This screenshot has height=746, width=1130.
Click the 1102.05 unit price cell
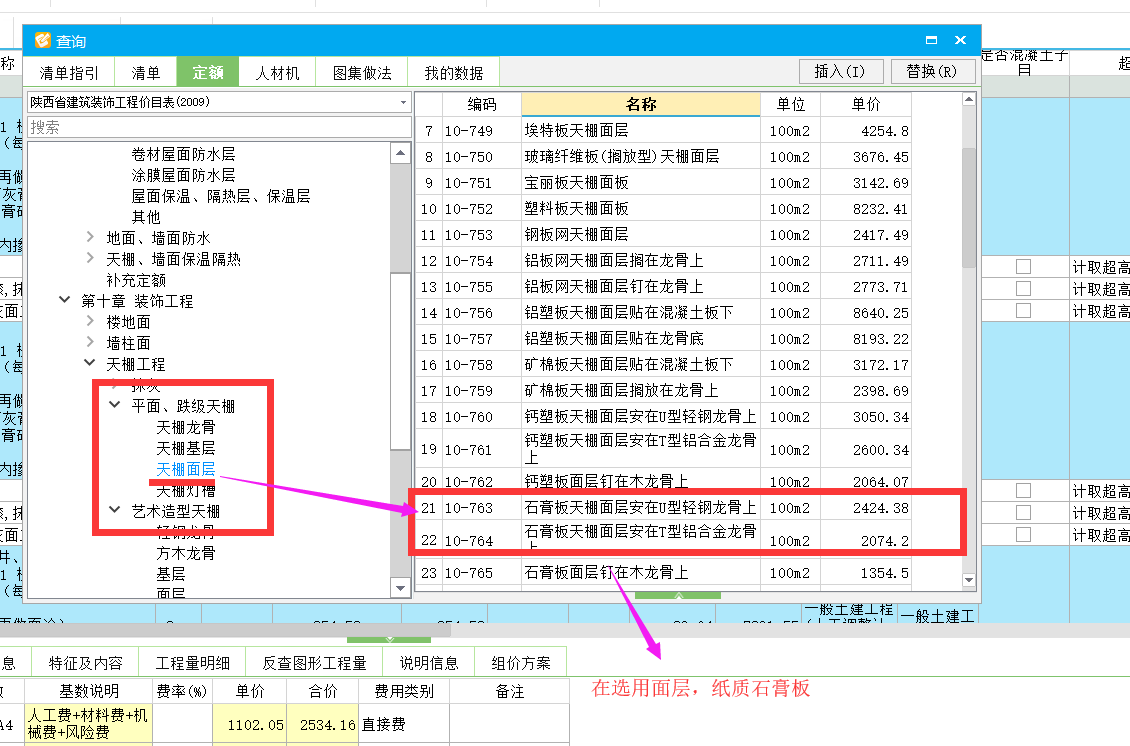click(250, 724)
